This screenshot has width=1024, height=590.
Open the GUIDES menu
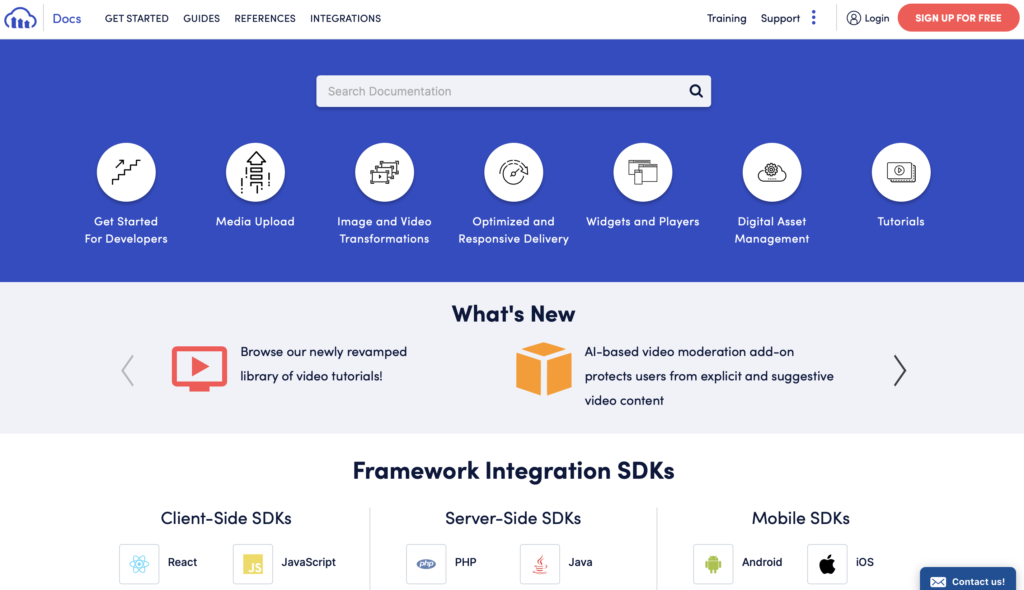click(x=201, y=18)
